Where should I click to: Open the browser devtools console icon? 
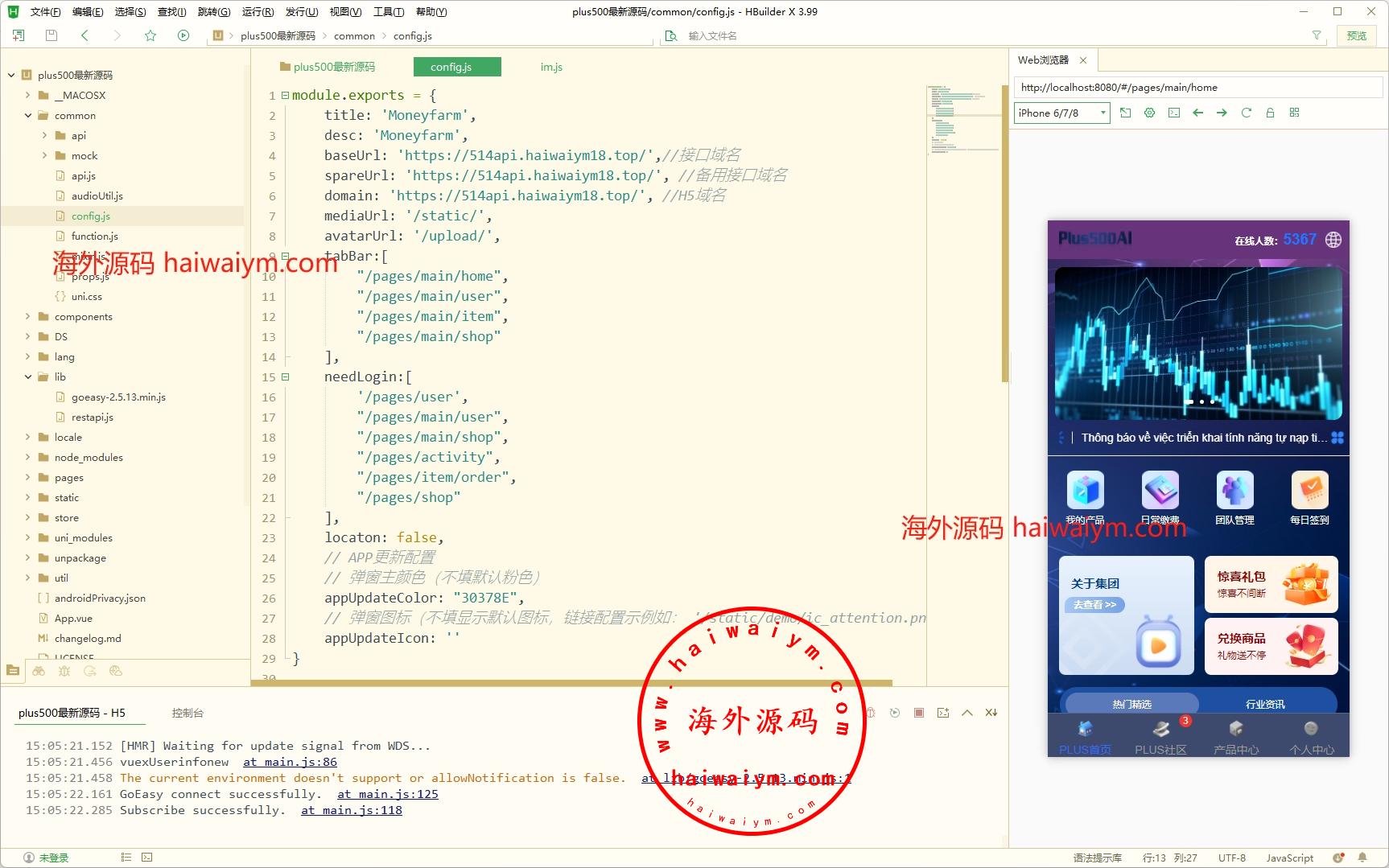coord(1174,113)
